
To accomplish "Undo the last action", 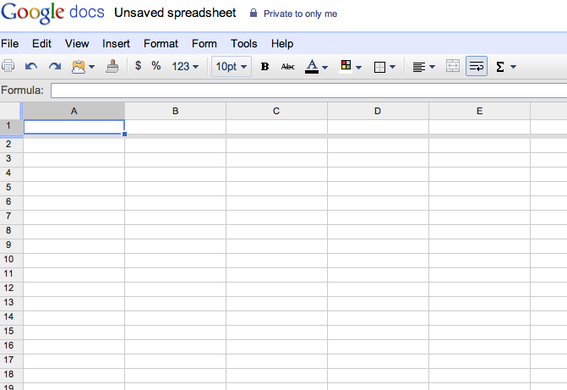I will (31, 67).
